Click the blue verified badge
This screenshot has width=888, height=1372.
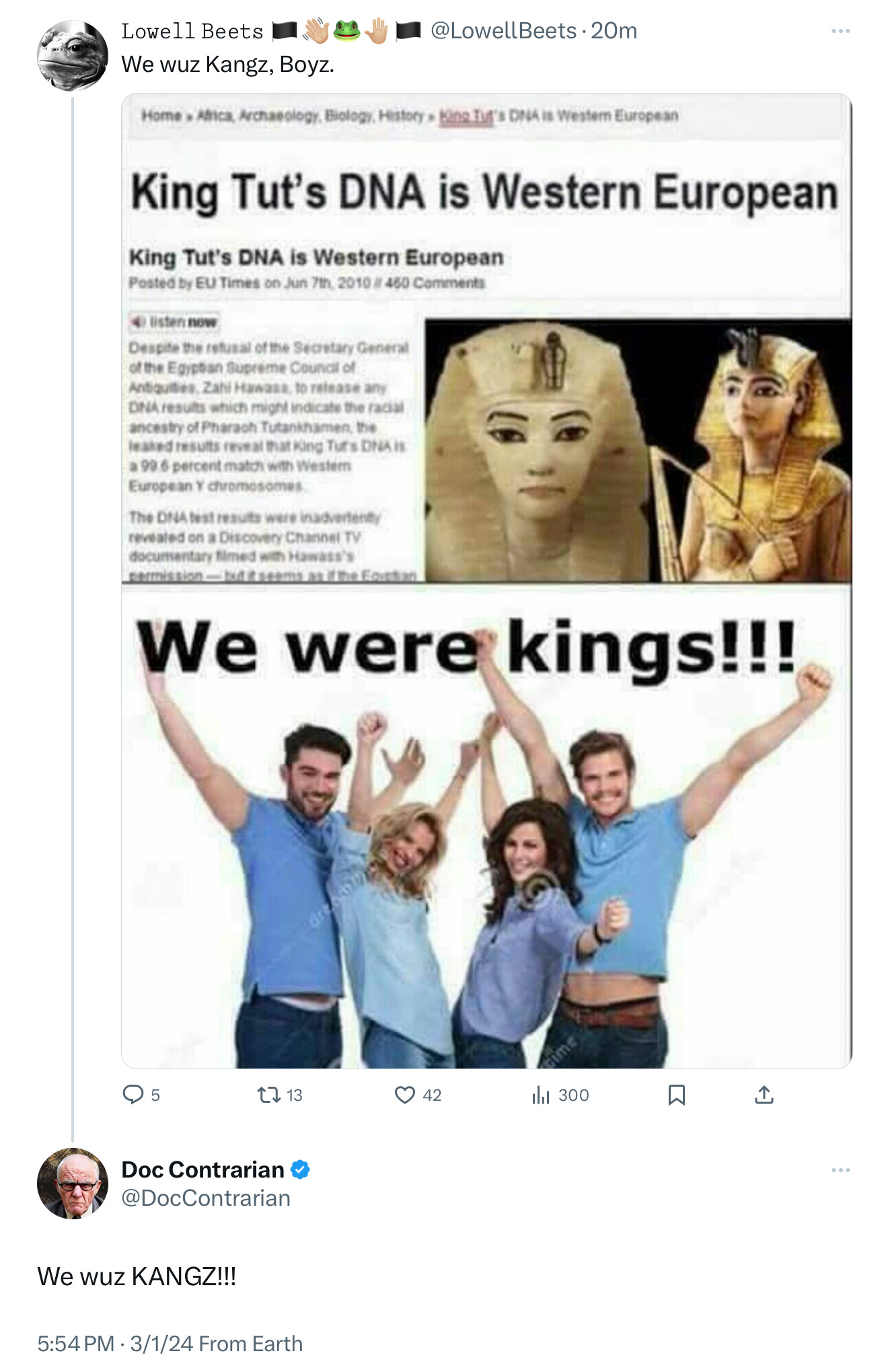[300, 1170]
